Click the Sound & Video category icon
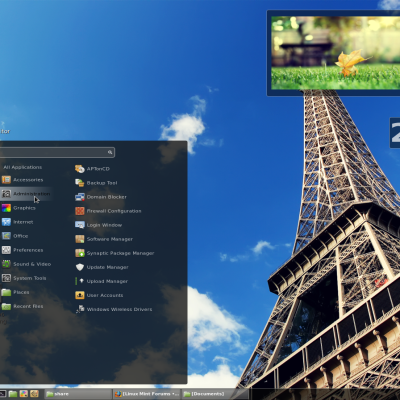Image resolution: width=400 pixels, height=400 pixels. (x=6, y=264)
